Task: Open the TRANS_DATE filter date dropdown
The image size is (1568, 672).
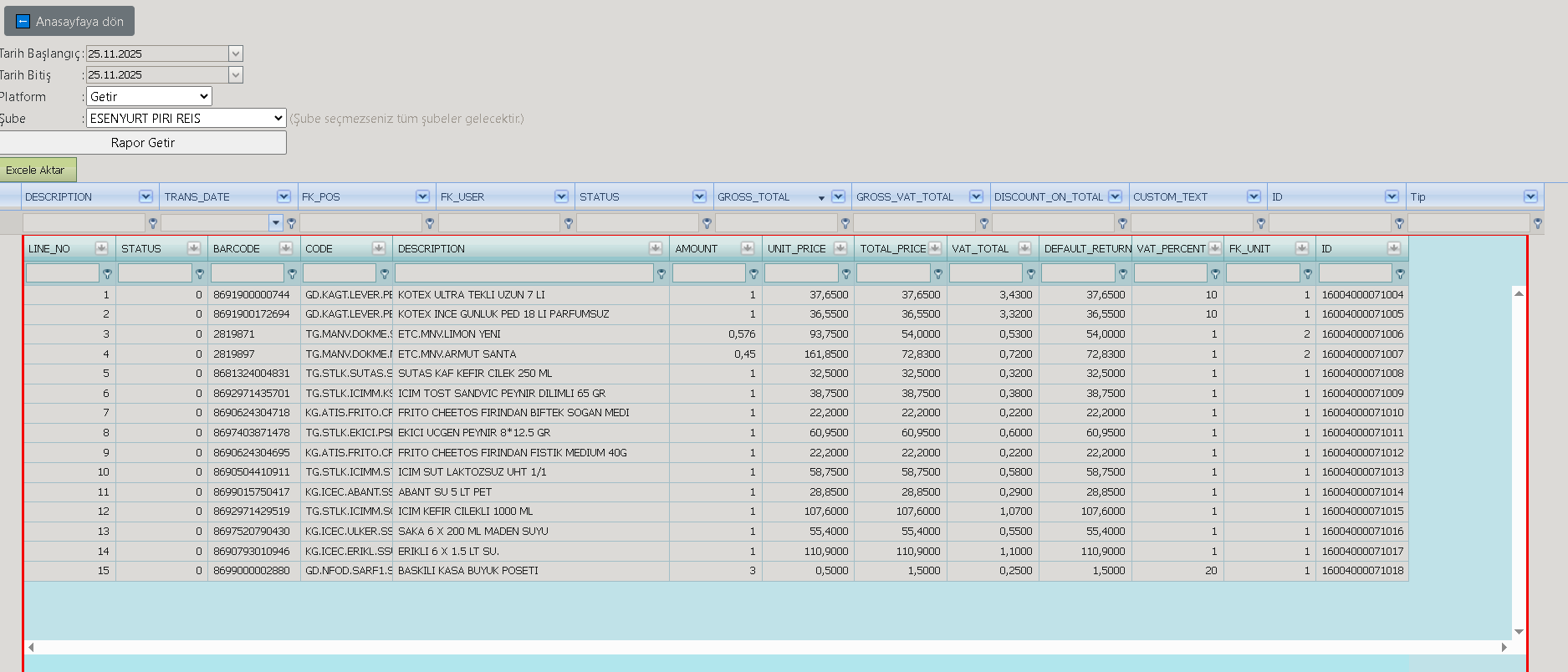Action: tap(276, 222)
